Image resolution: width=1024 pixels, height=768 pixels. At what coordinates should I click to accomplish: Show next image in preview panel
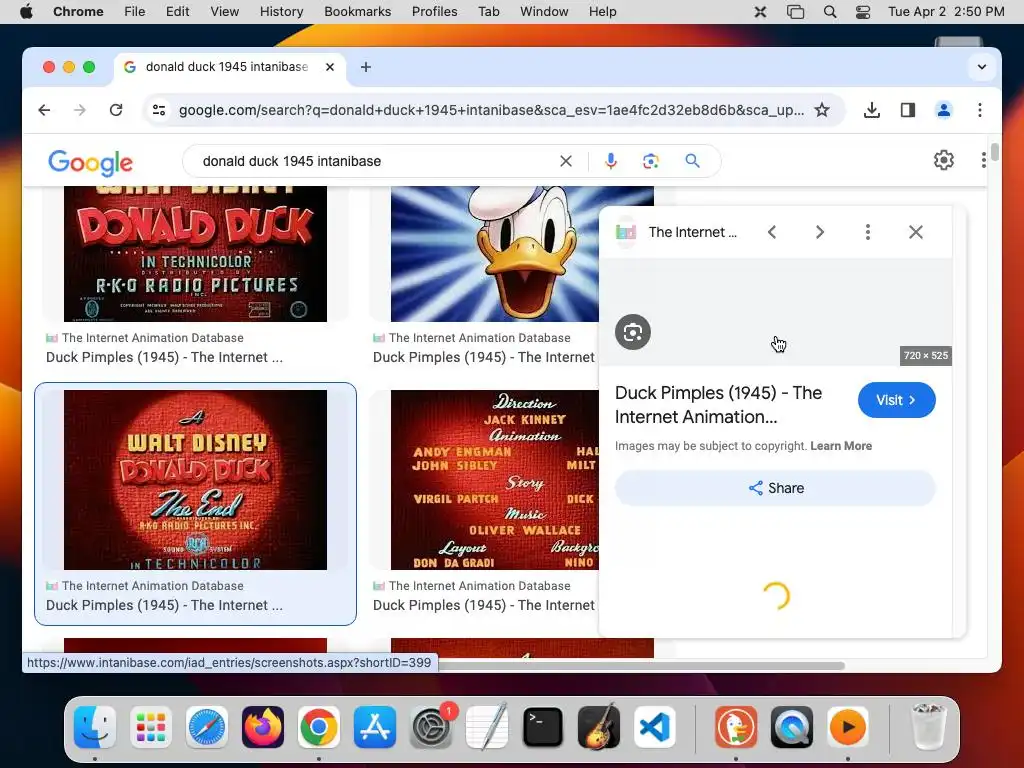click(820, 232)
